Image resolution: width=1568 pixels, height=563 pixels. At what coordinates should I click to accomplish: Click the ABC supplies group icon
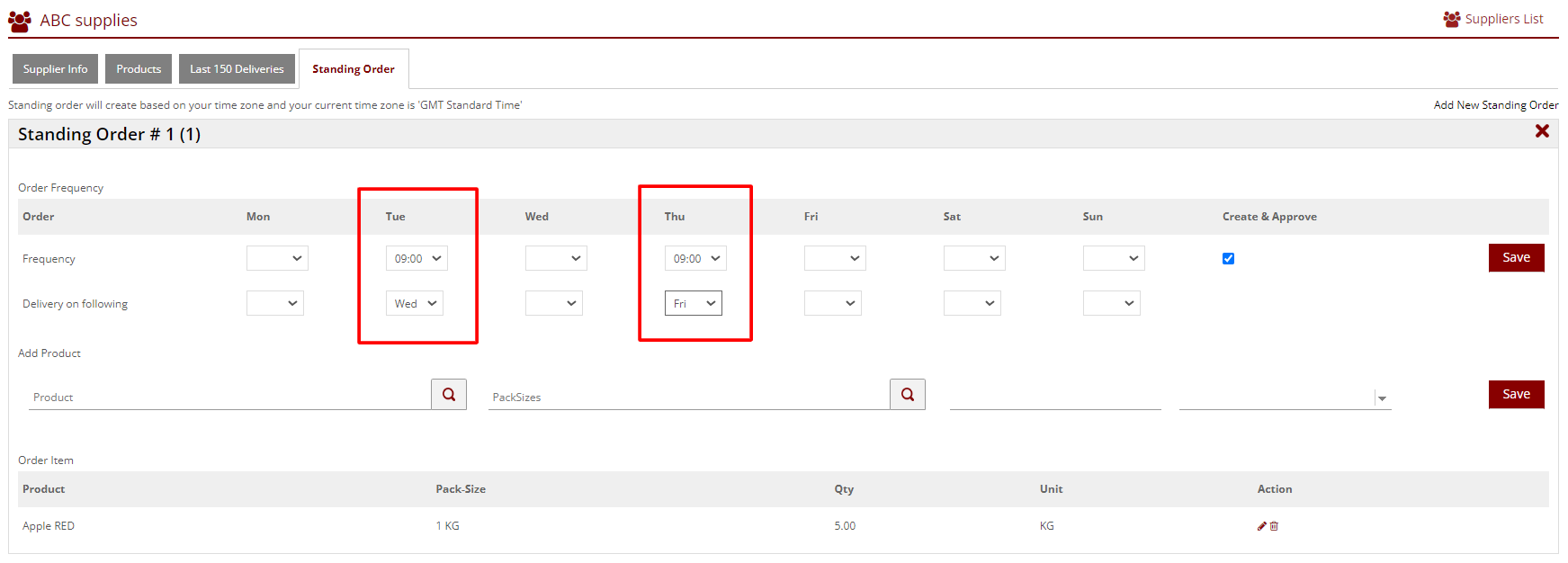20,20
